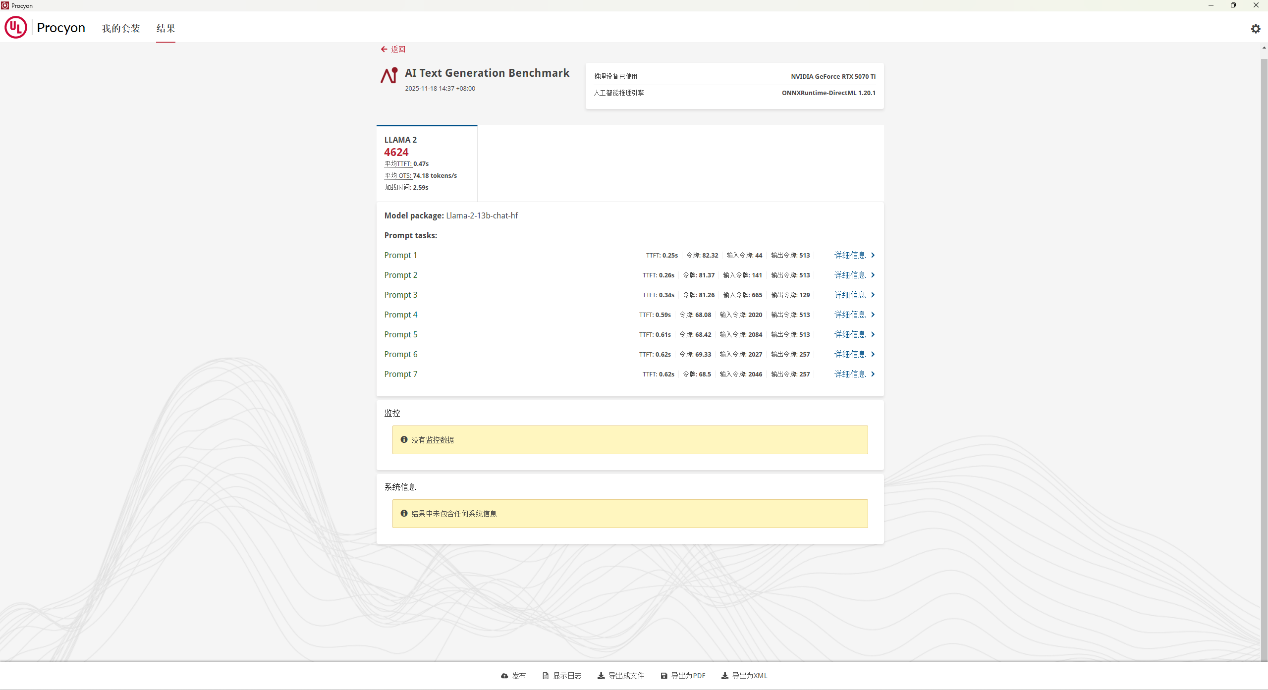Click the 系统信息 section heading
This screenshot has width=1268, height=690.
[x=400, y=487]
